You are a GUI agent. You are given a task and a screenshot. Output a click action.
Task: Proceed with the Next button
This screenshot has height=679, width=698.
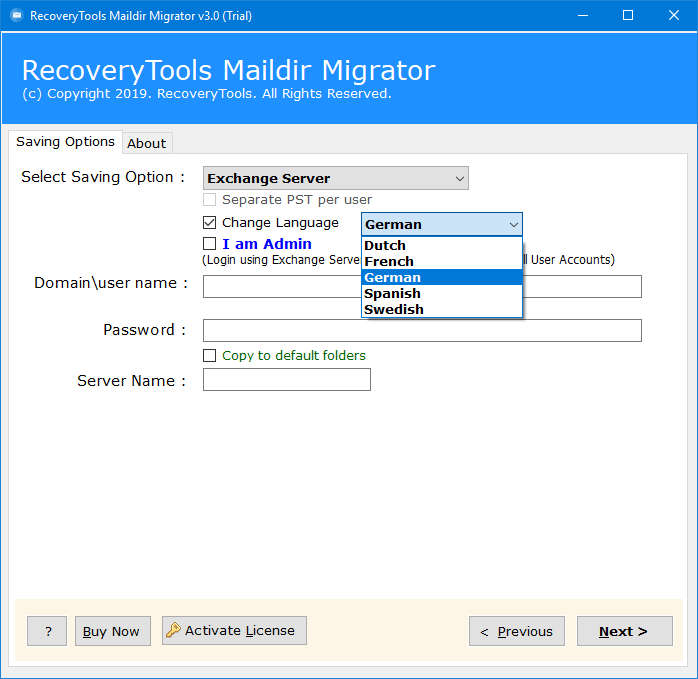[625, 631]
